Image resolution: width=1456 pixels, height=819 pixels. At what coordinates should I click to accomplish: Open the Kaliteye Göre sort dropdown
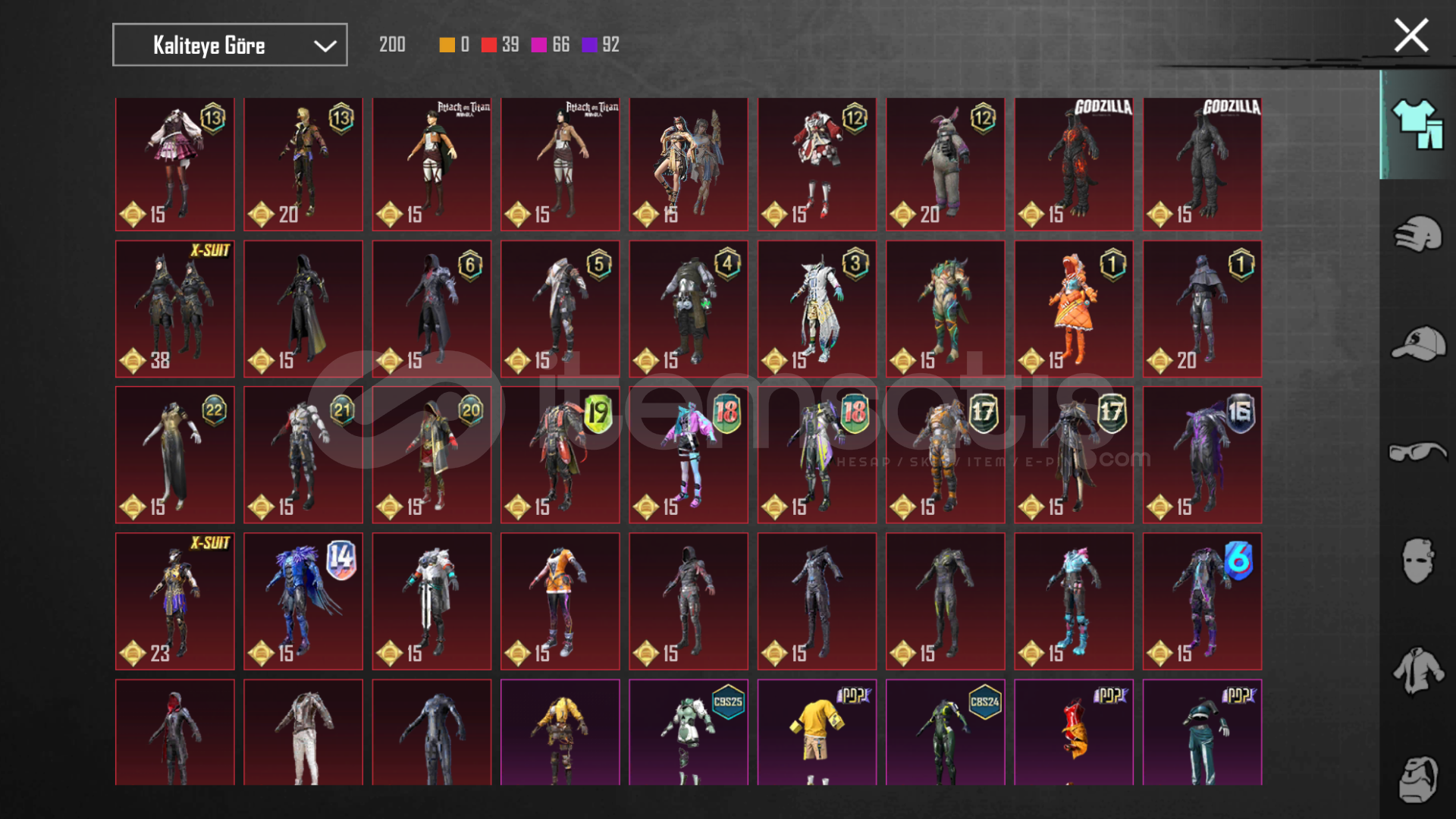[230, 45]
